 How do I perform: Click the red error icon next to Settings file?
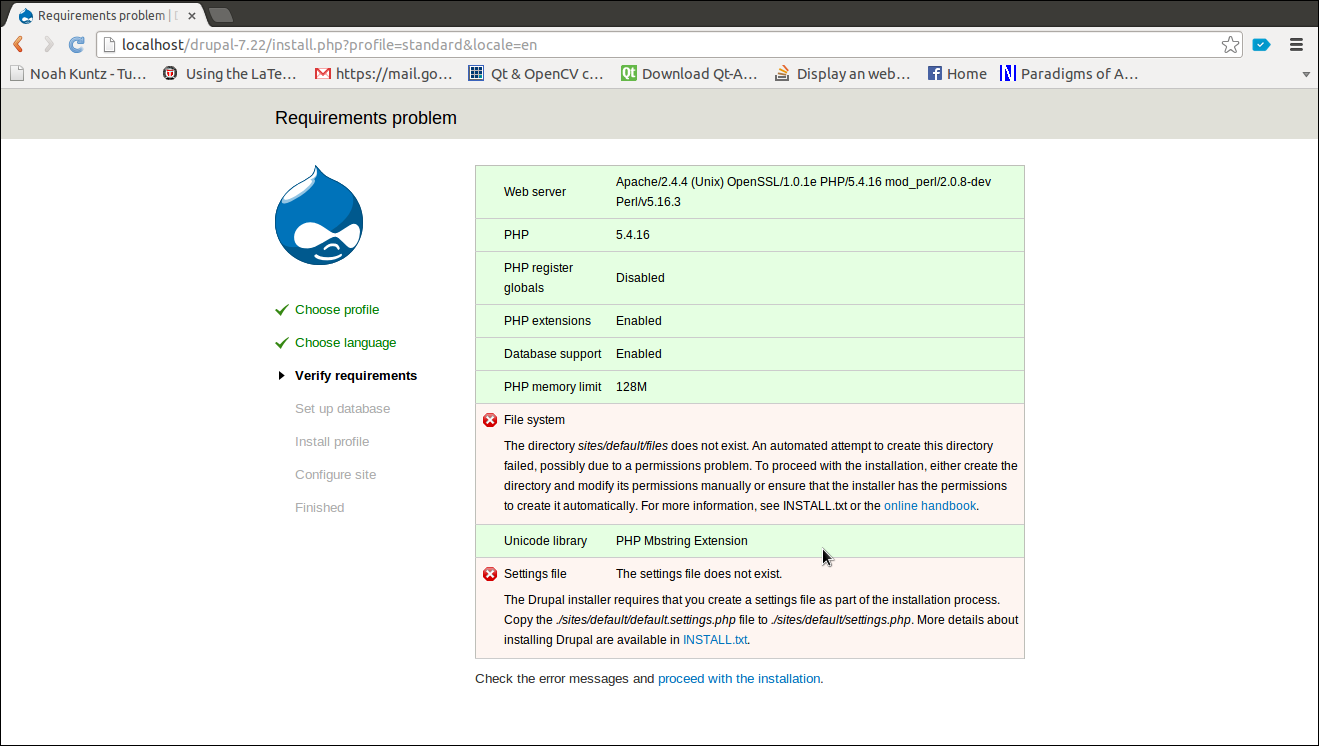pos(490,574)
